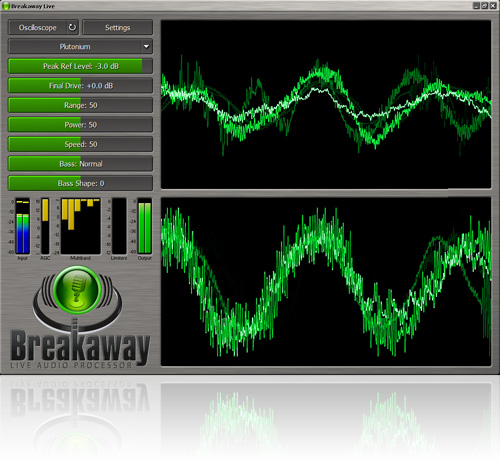The width and height of the screenshot is (500, 475).
Task: Click the green microphone logo button
Action: [x=77, y=290]
